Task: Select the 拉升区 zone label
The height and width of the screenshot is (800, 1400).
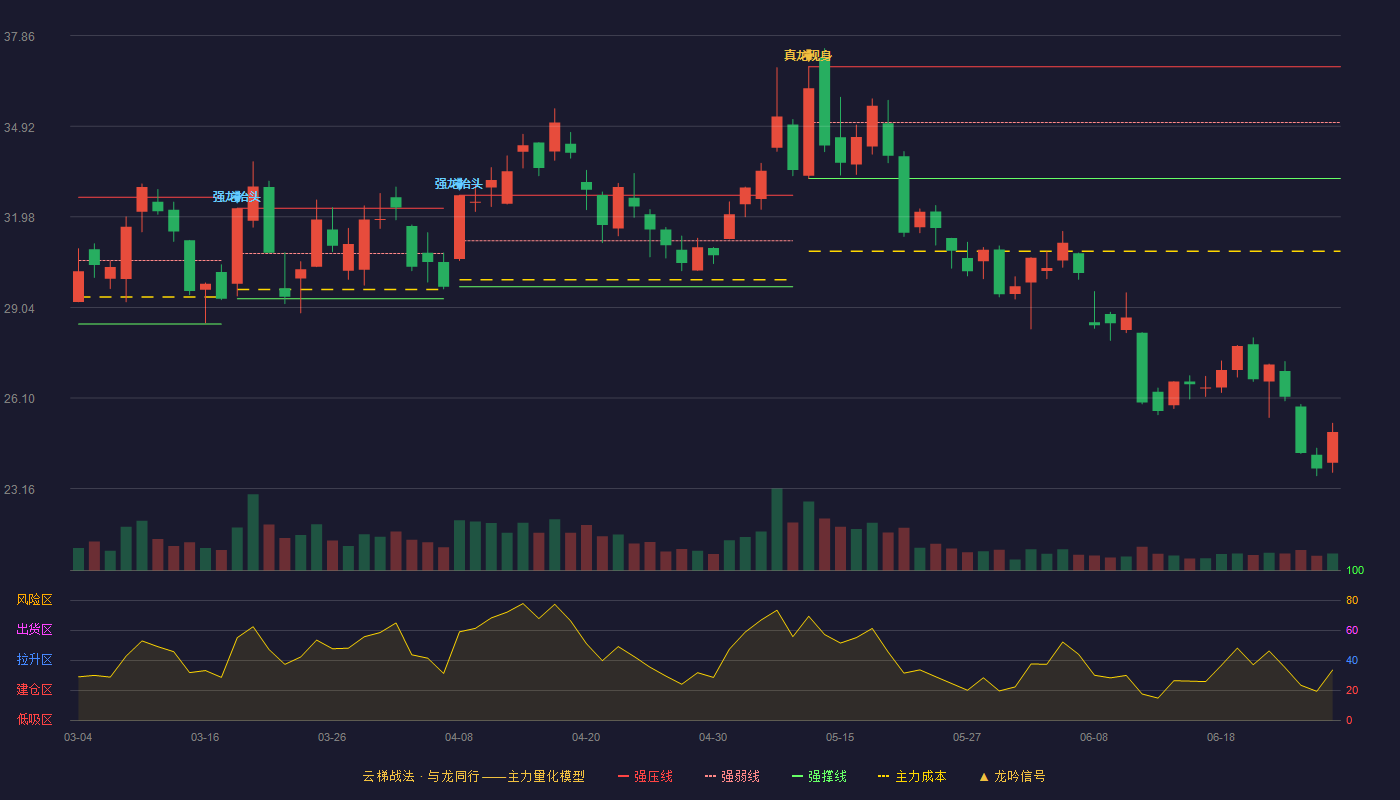Action: 35,660
